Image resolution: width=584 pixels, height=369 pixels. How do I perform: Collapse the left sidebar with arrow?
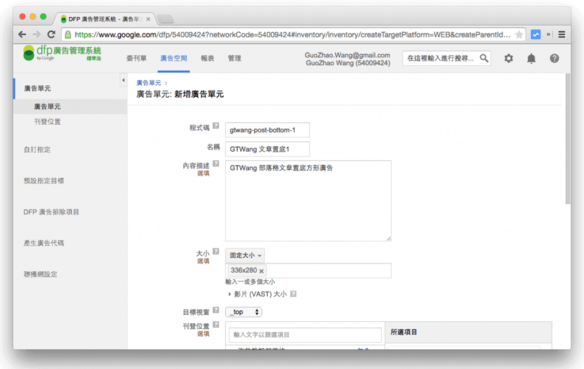pos(123,80)
